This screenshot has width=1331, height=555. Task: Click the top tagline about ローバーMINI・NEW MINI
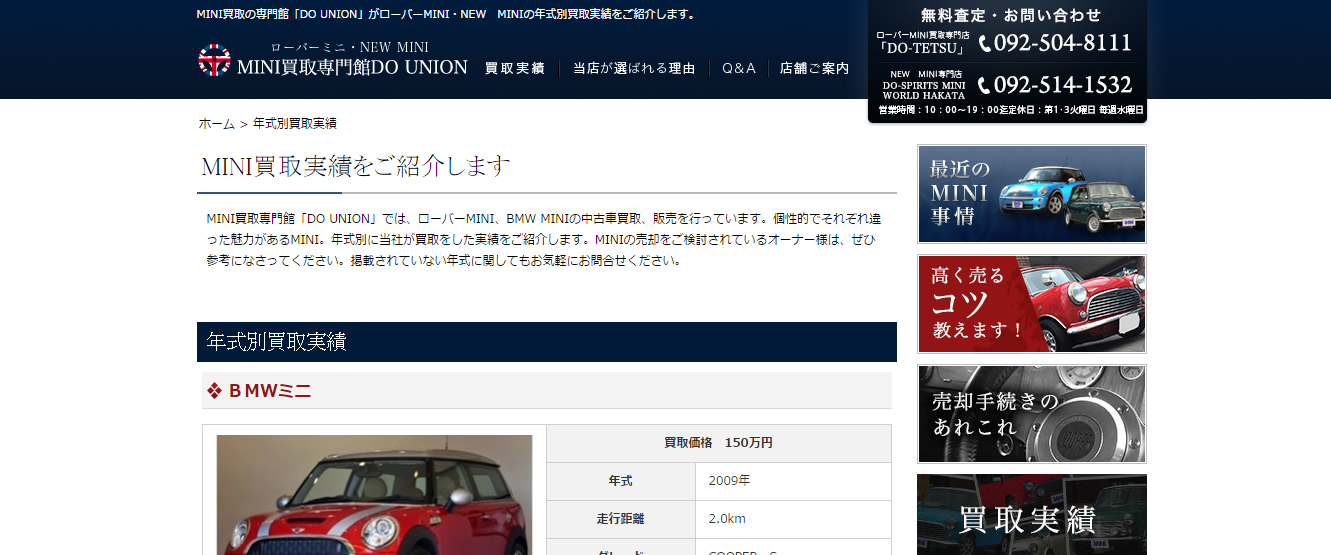pos(447,15)
